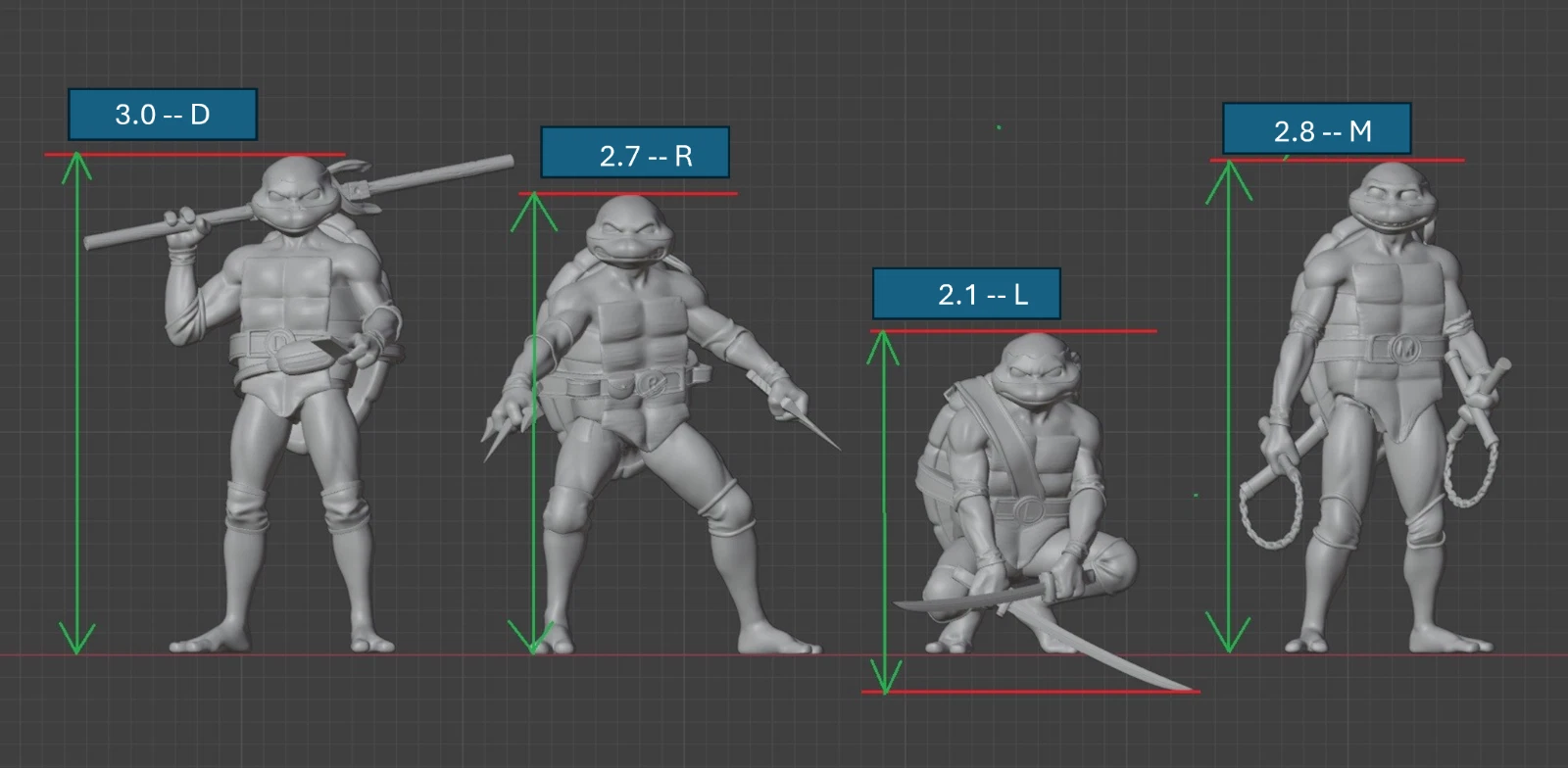Click bottom arrowhead of the M height arrow
Screen dimensions: 1568x768
coord(1229,639)
